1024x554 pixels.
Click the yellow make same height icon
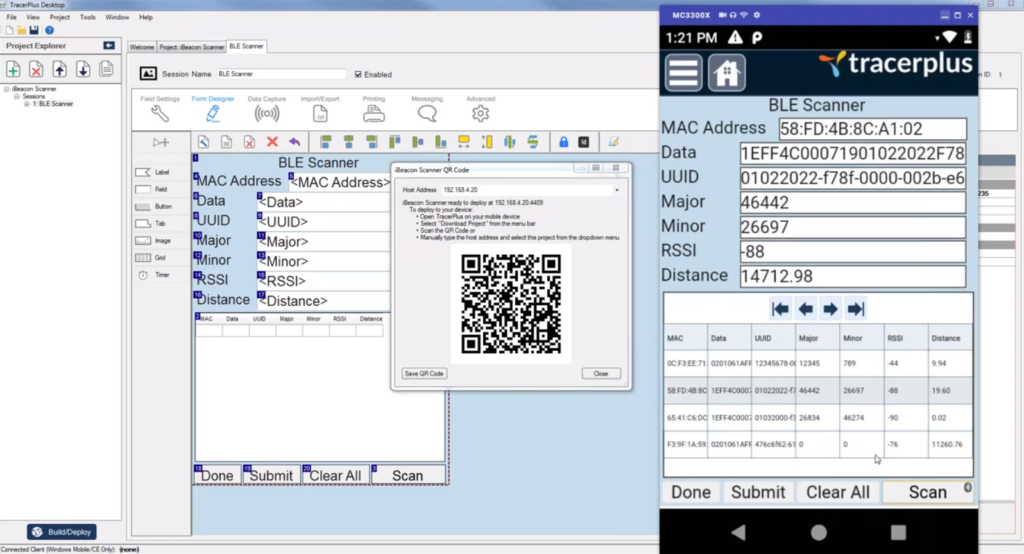(x=487, y=142)
